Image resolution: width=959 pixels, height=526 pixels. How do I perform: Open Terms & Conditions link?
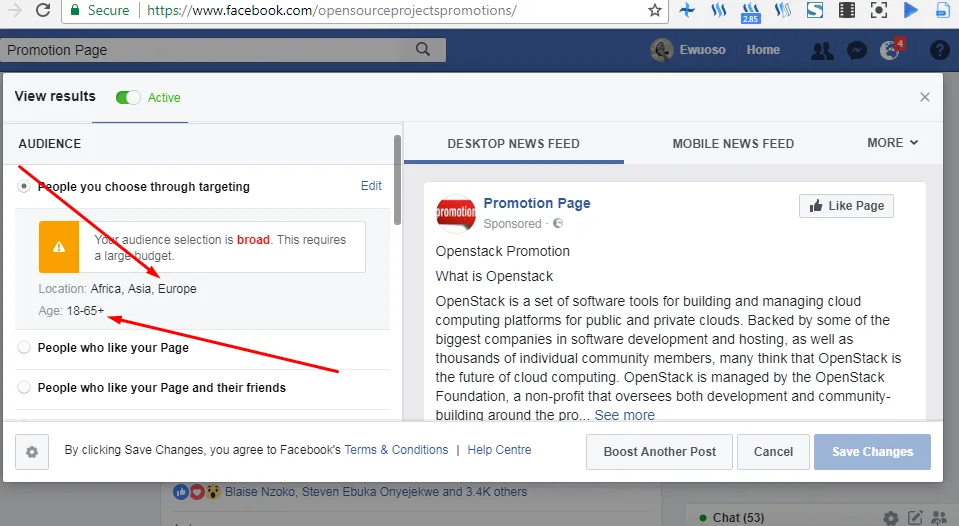pyautogui.click(x=396, y=450)
